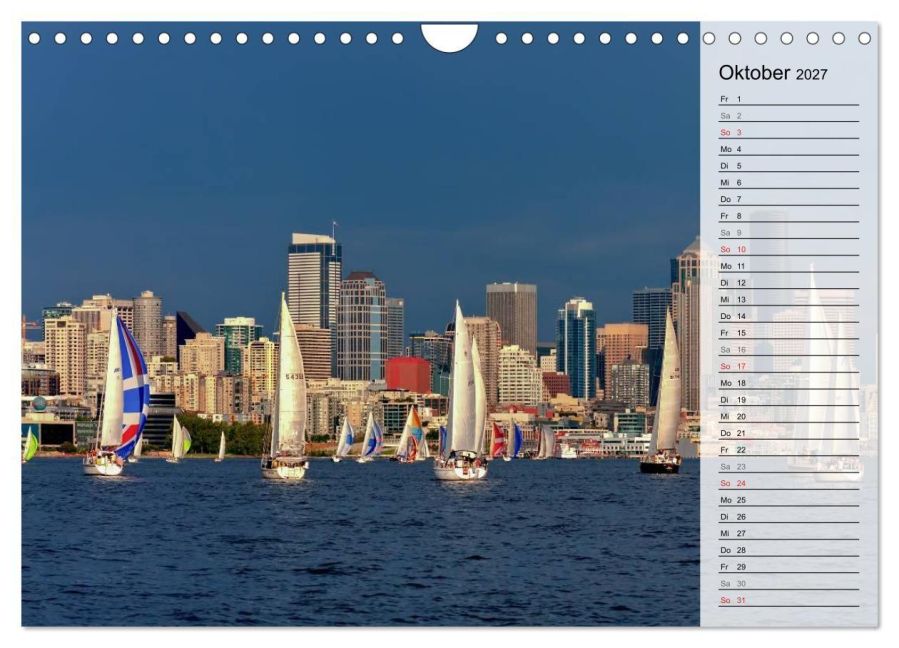The height and width of the screenshot is (648, 899).
Task: Select the "Mi 13" date entry
Action: tap(789, 299)
